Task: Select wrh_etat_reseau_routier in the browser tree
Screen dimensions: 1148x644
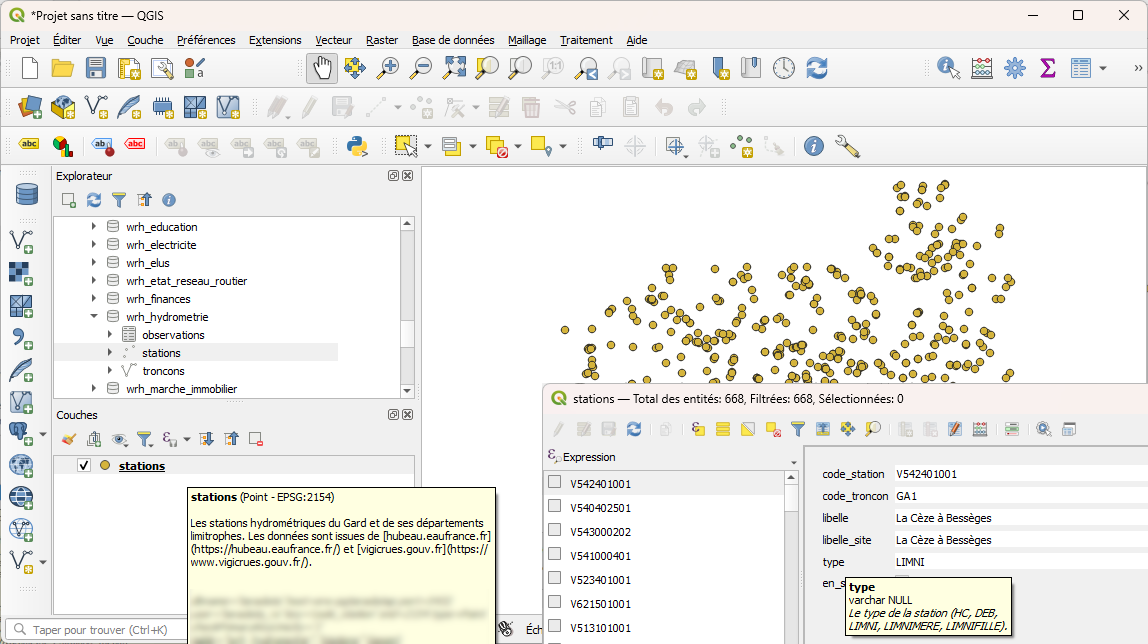Action: pyautogui.click(x=186, y=281)
